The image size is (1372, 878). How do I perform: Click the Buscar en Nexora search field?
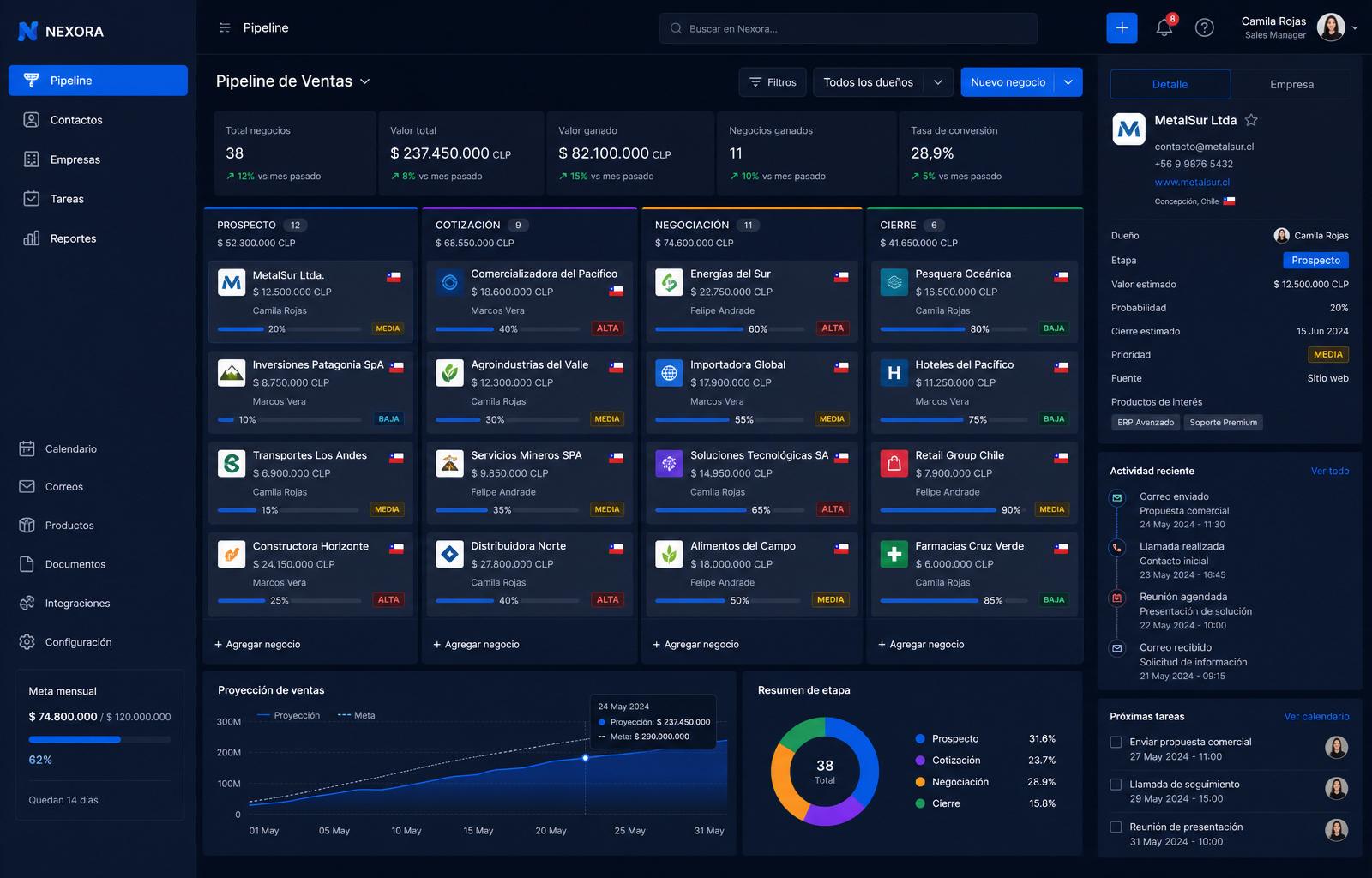click(848, 28)
